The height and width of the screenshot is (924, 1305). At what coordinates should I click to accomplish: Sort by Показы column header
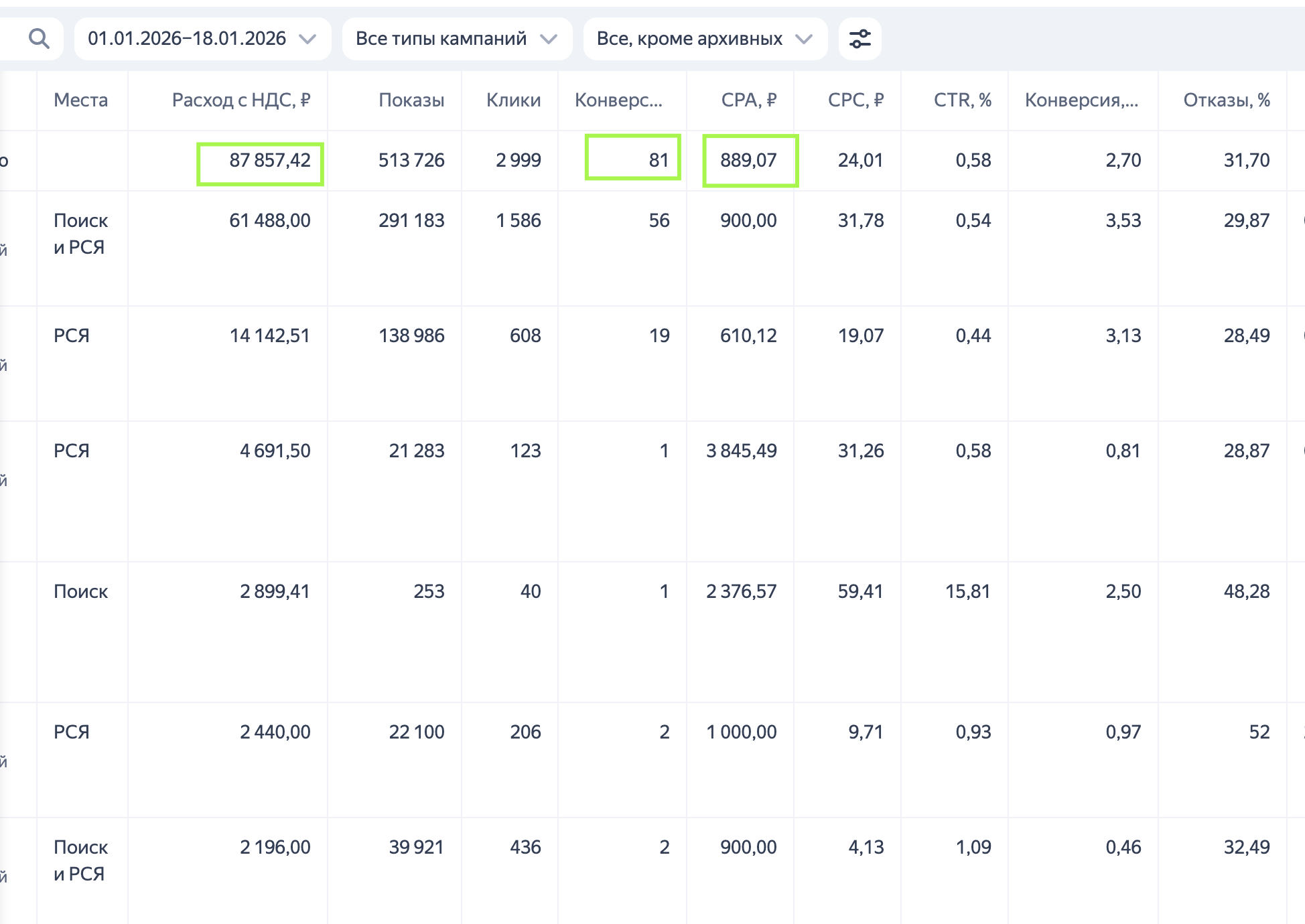tap(411, 100)
